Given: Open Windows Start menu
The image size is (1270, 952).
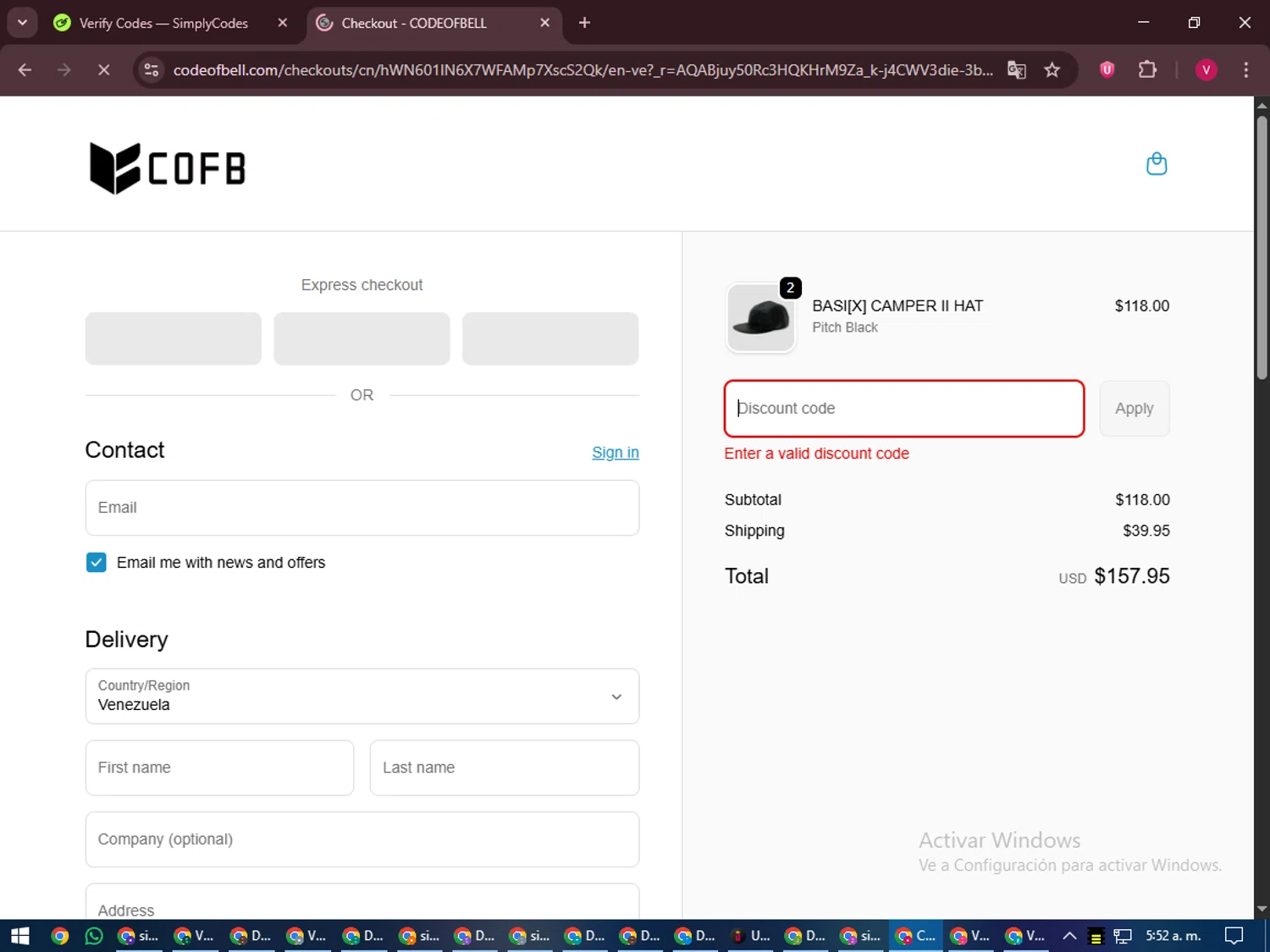Looking at the screenshot, I should click(x=20, y=936).
